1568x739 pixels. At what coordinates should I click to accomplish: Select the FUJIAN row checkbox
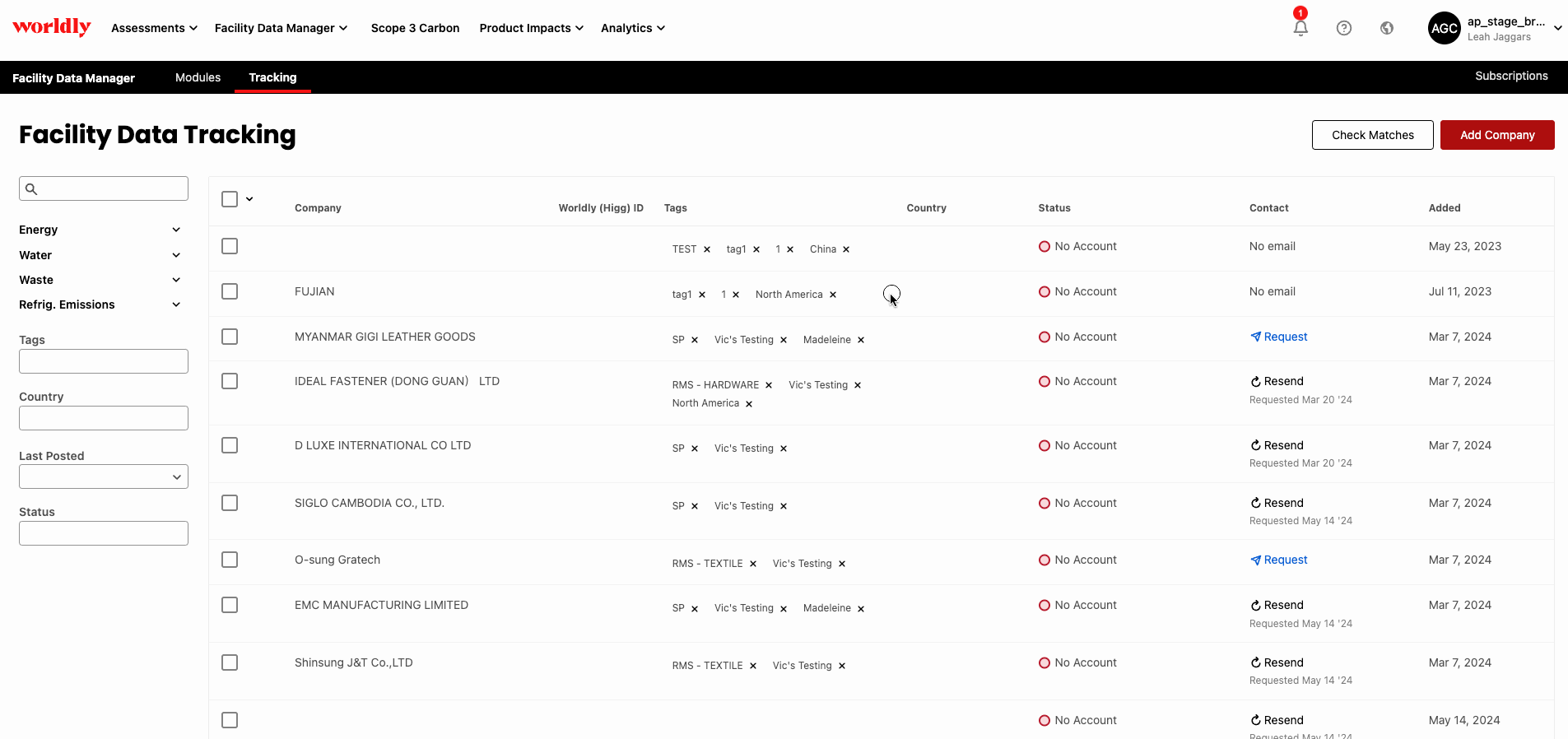click(230, 291)
